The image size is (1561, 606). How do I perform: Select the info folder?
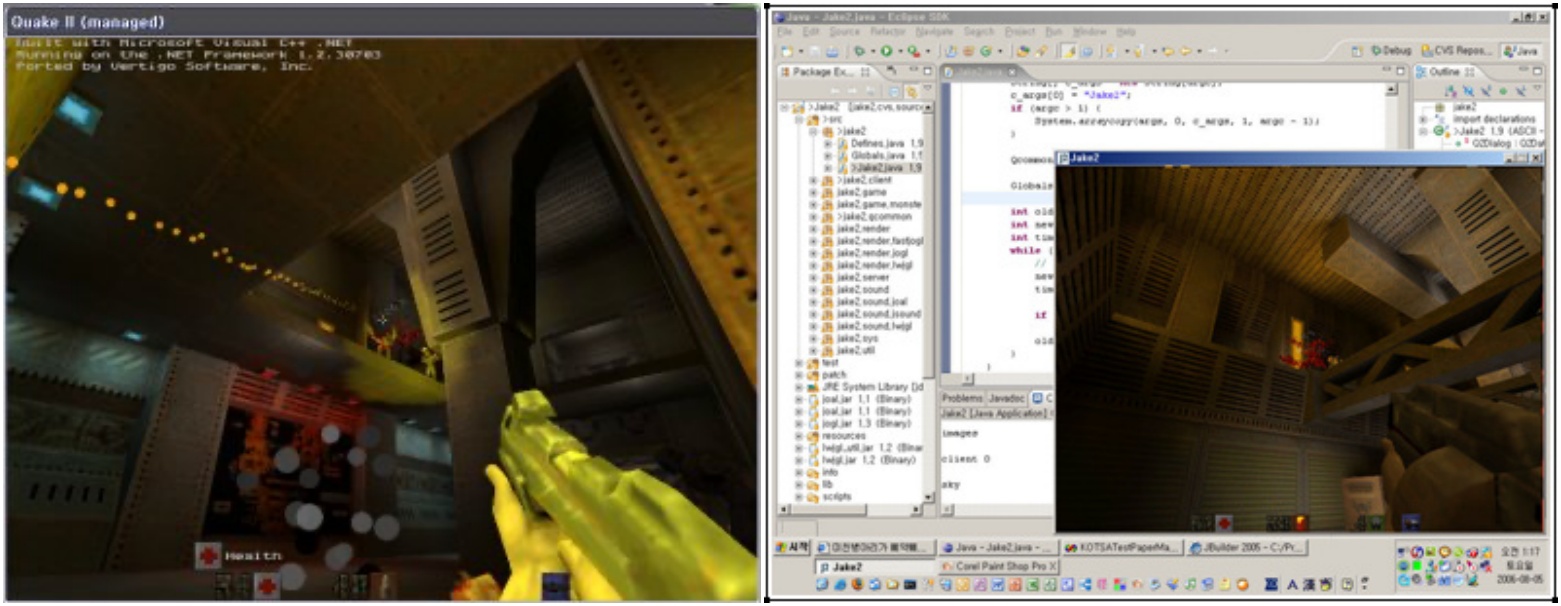tap(820, 471)
